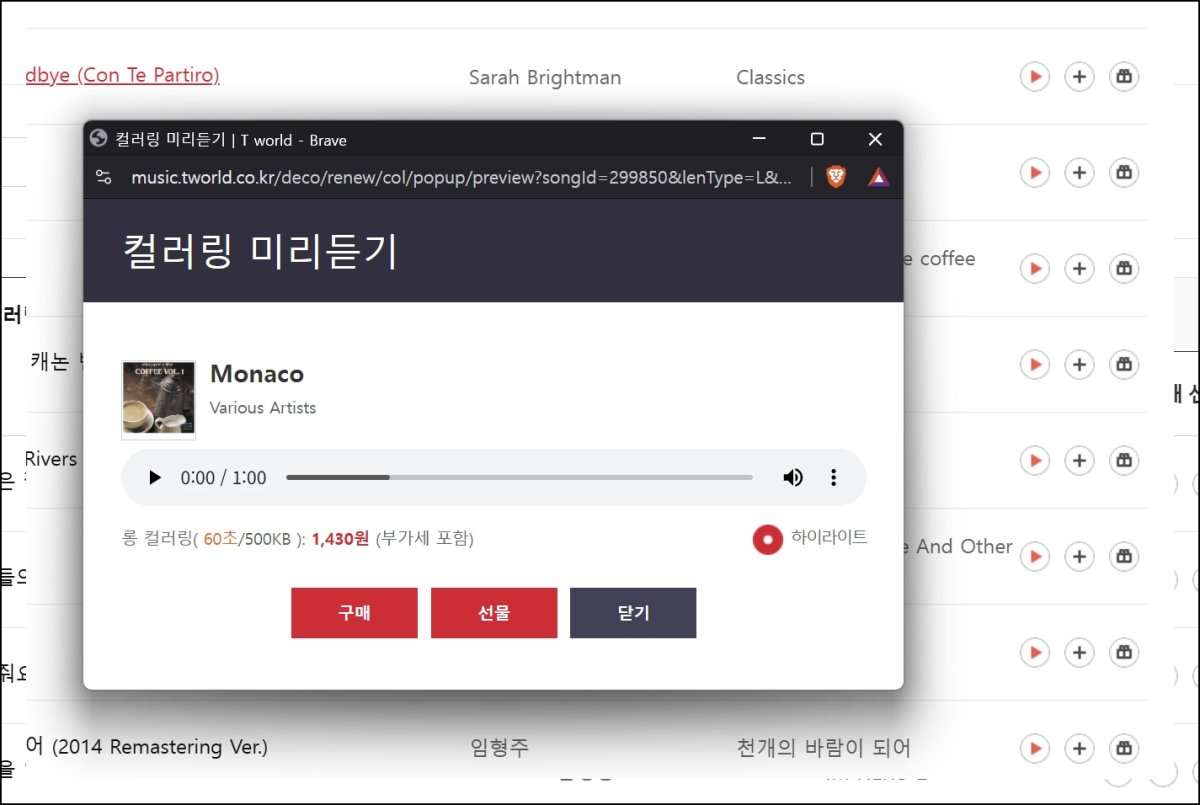Open audio player more options menu
This screenshot has height=805, width=1200.
click(x=833, y=478)
